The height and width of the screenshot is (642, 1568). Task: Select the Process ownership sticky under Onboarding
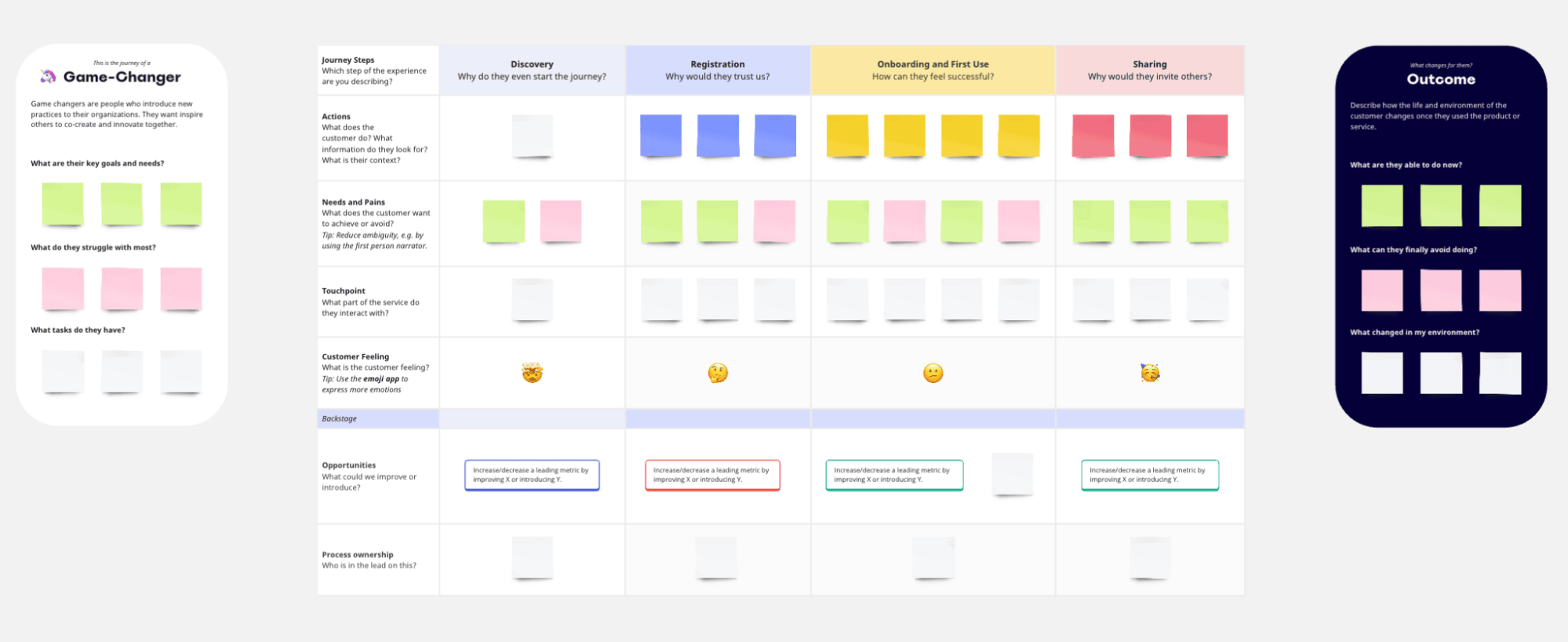(933, 558)
